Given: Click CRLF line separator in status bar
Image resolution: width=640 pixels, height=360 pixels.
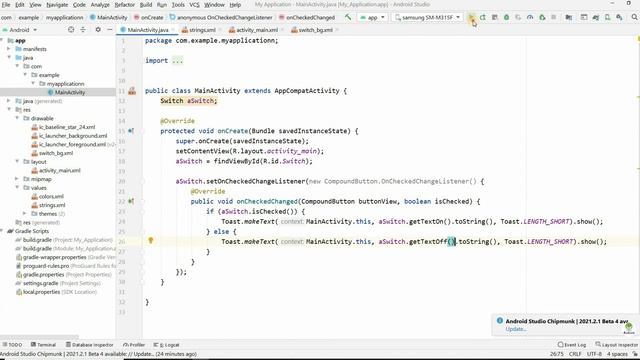Looking at the screenshot, I should click(575, 354).
